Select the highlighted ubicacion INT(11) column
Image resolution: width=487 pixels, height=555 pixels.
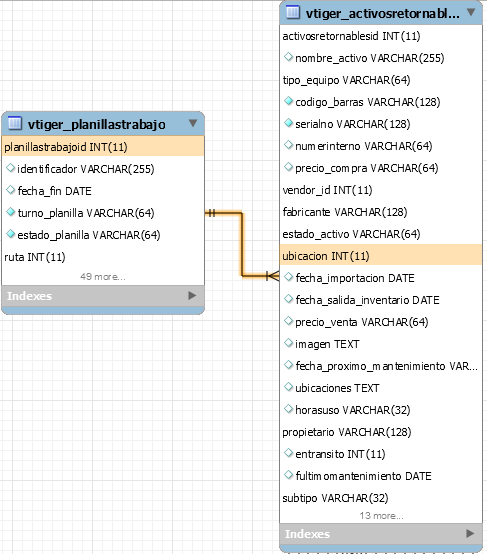tap(381, 256)
